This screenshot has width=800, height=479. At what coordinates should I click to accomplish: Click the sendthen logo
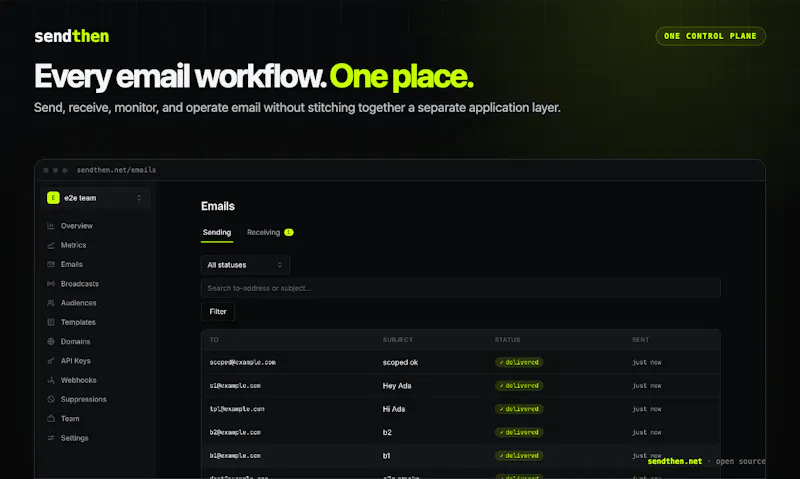tap(72, 36)
